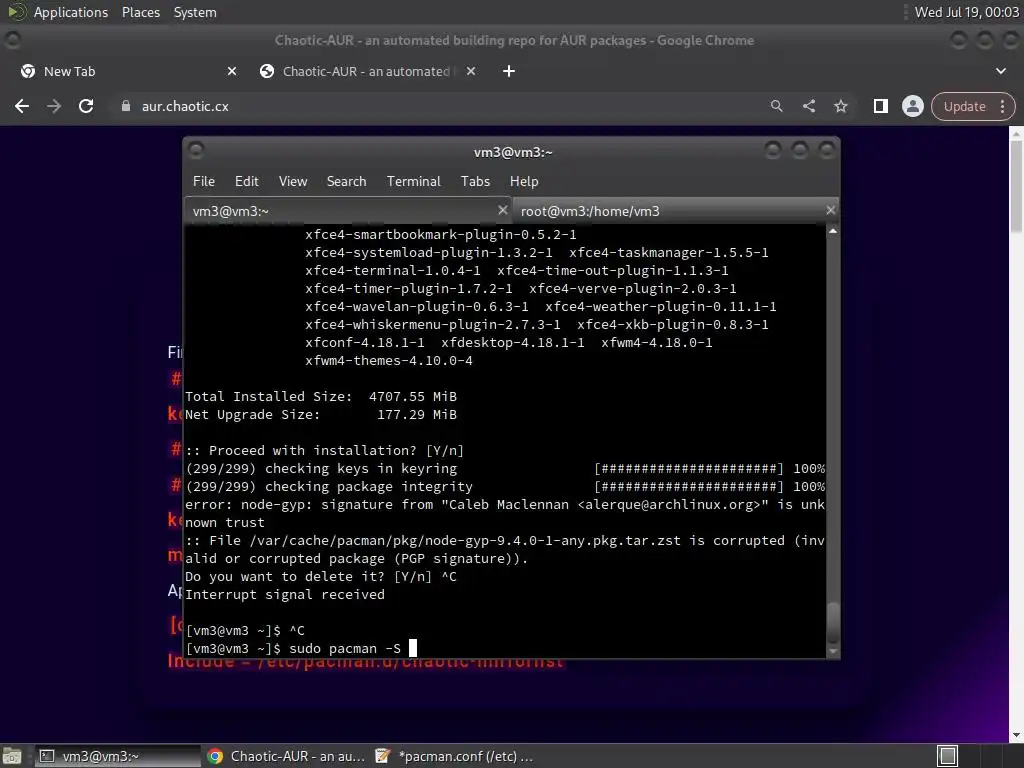Activate Chaotic-AUR Chrome taskbar button

[286, 756]
